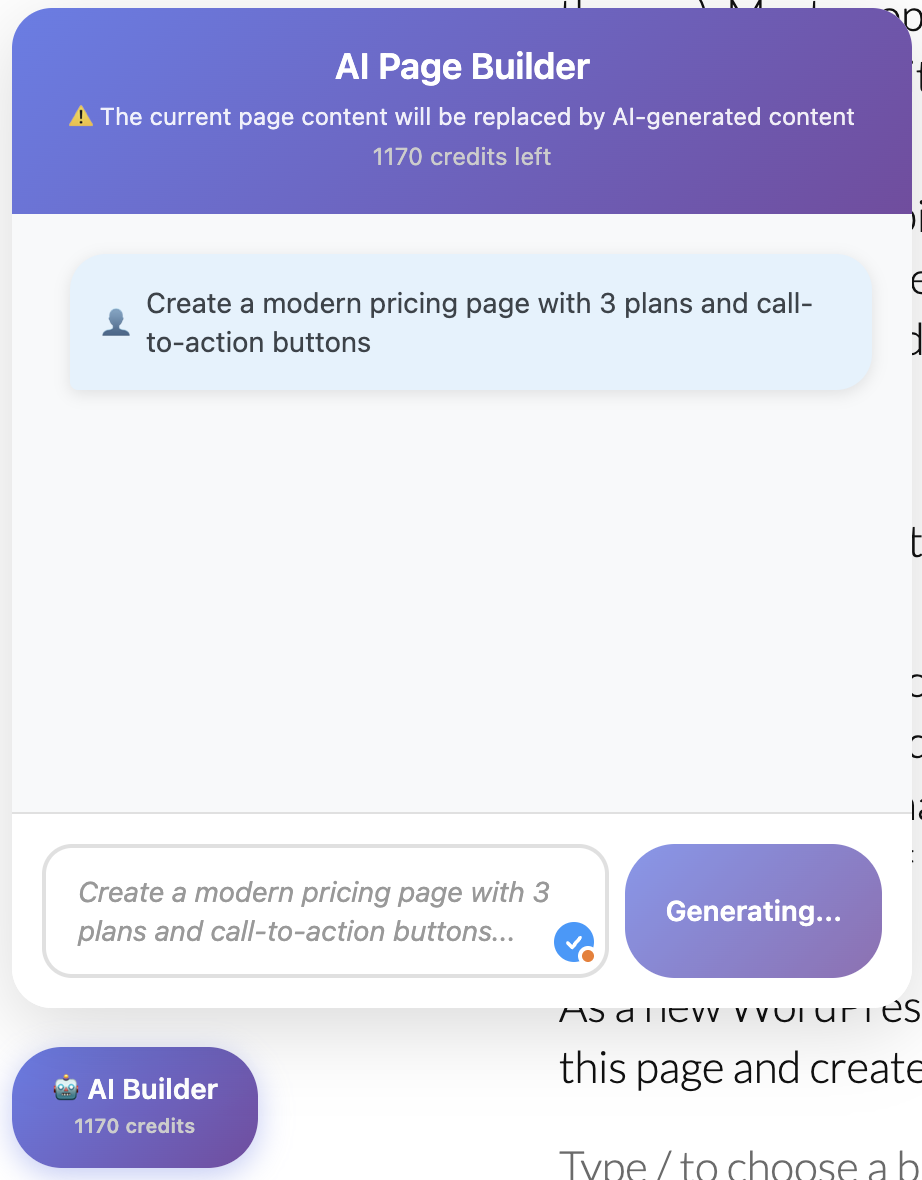Click the warning triangle icon in the header
922x1180 pixels.
pyautogui.click(x=83, y=116)
